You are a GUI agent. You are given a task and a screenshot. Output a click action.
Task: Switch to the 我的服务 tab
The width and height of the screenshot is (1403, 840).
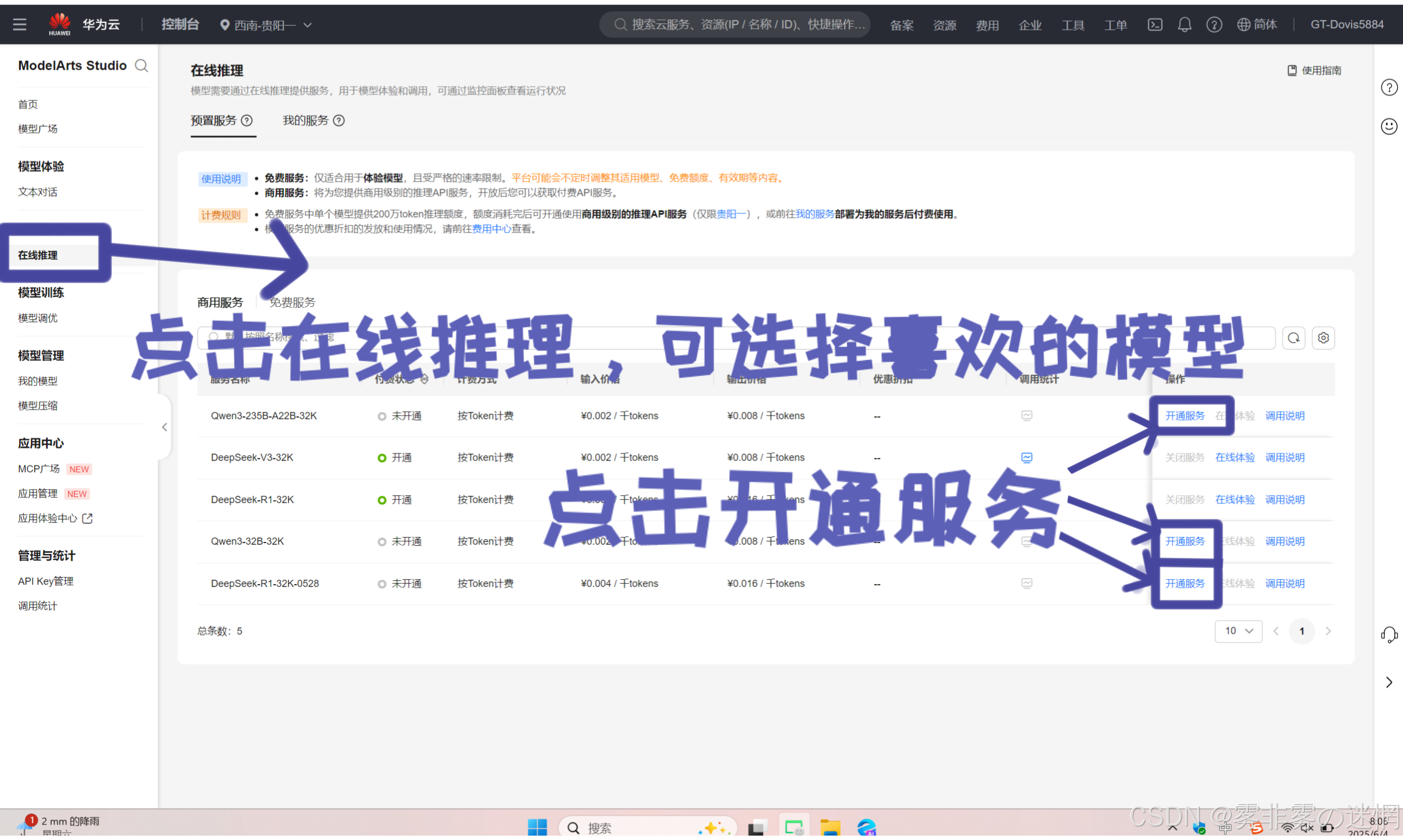click(x=306, y=121)
